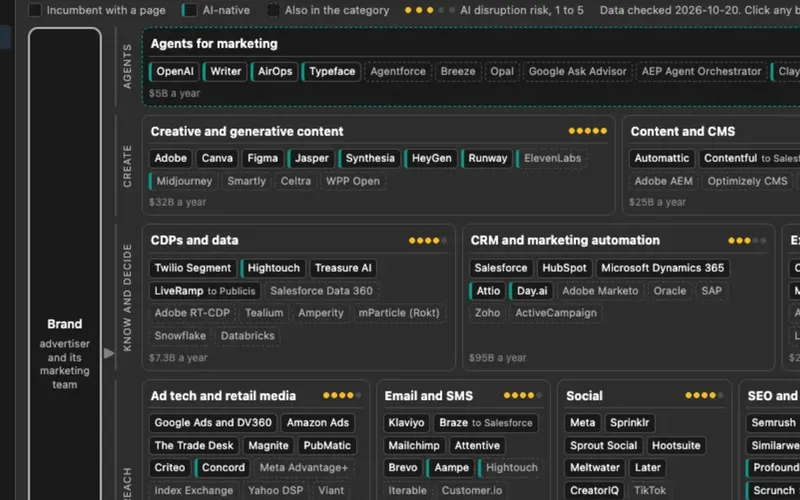Select Salesforce in CRM and marketing automation
The height and width of the screenshot is (500, 800).
501,268
